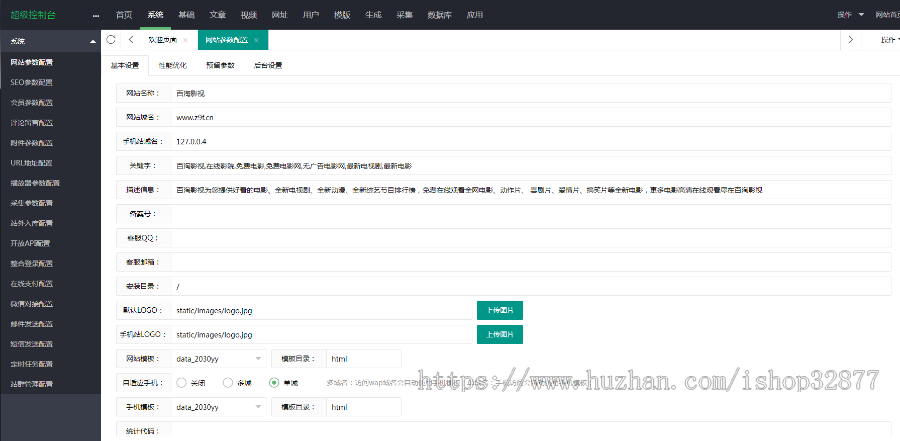The height and width of the screenshot is (441, 900).
Task: Open the 操作 dropdown in the top bar
Action: click(x=850, y=15)
